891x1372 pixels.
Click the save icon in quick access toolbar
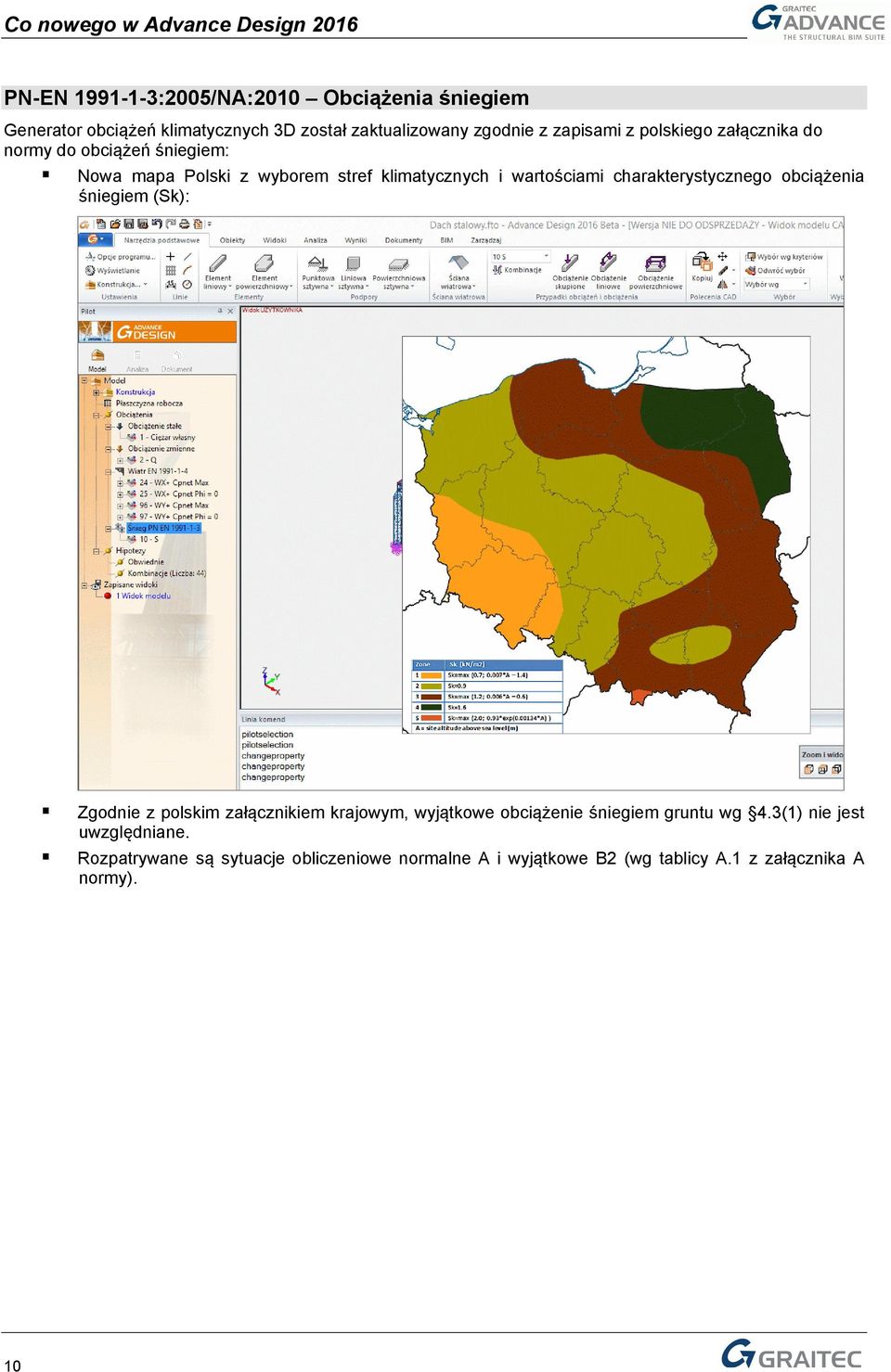point(129,224)
